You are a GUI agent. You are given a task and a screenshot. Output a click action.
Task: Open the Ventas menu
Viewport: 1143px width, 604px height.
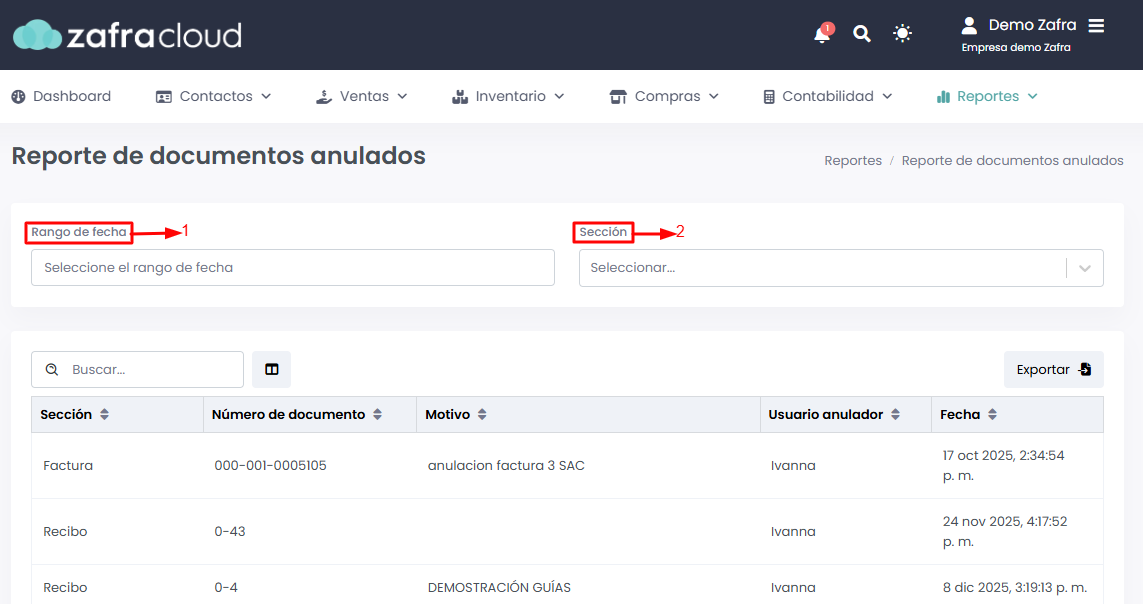tap(362, 96)
